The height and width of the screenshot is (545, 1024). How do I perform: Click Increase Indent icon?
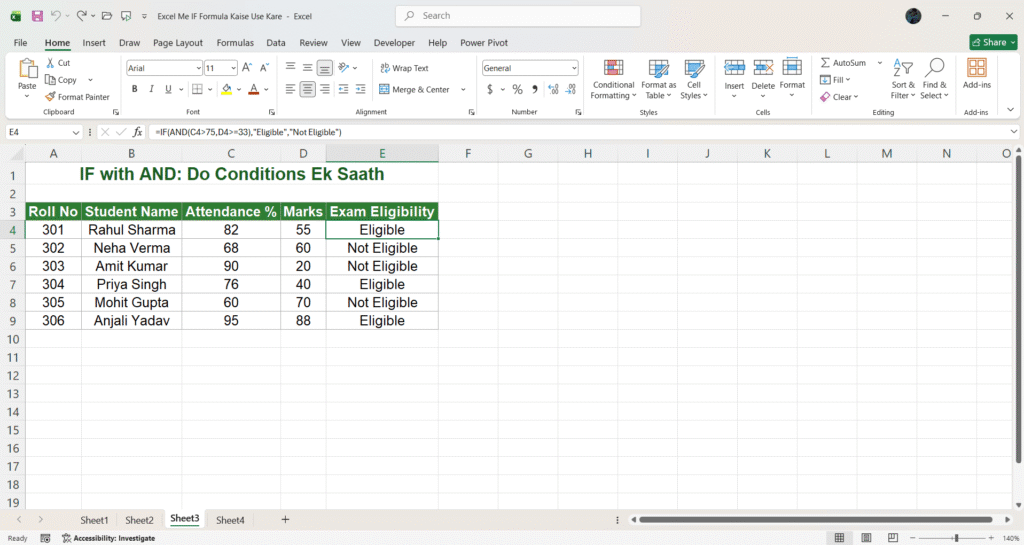coord(360,89)
